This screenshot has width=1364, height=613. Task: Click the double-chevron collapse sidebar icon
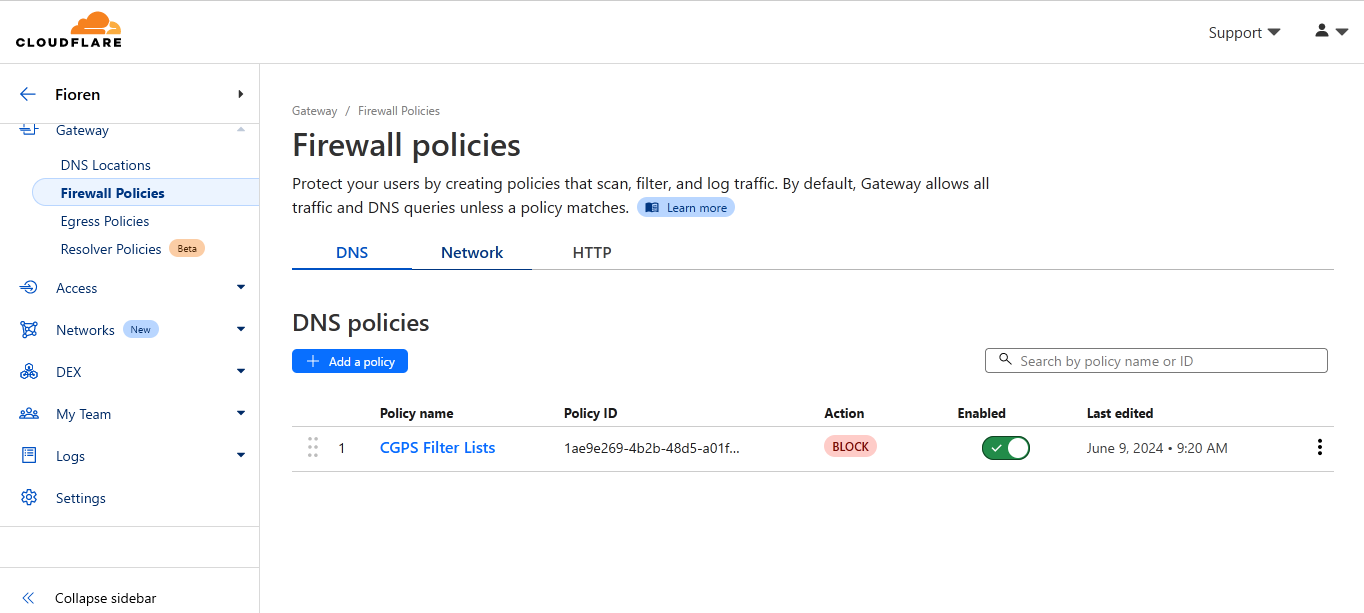pos(29,598)
